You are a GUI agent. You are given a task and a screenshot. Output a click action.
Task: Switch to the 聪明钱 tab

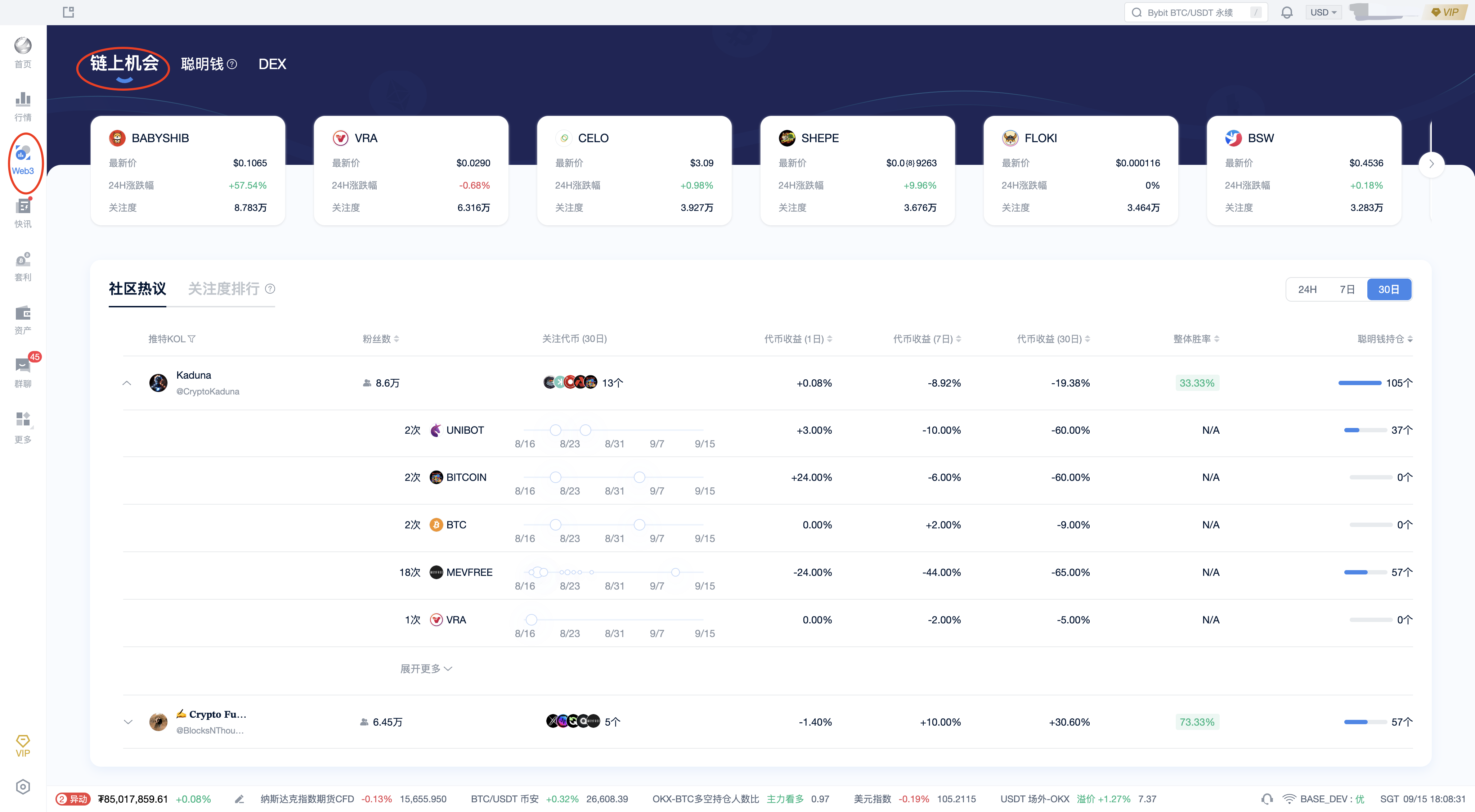tap(202, 64)
